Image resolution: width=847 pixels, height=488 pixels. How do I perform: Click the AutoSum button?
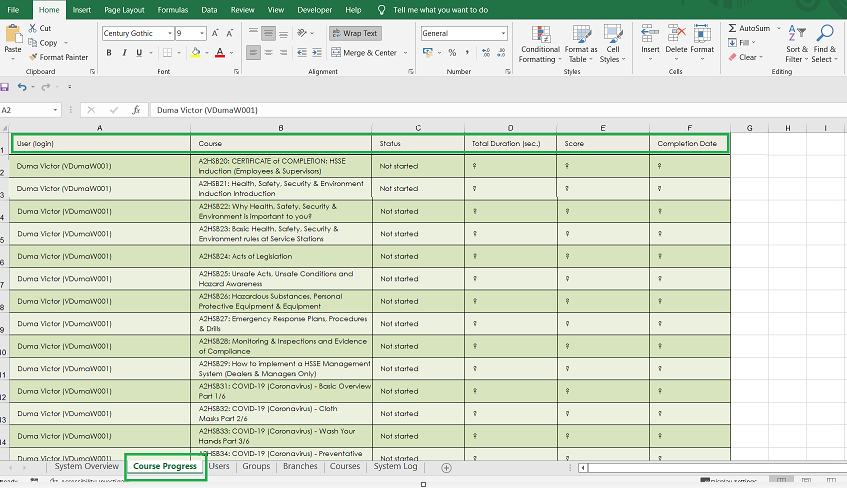(x=748, y=28)
